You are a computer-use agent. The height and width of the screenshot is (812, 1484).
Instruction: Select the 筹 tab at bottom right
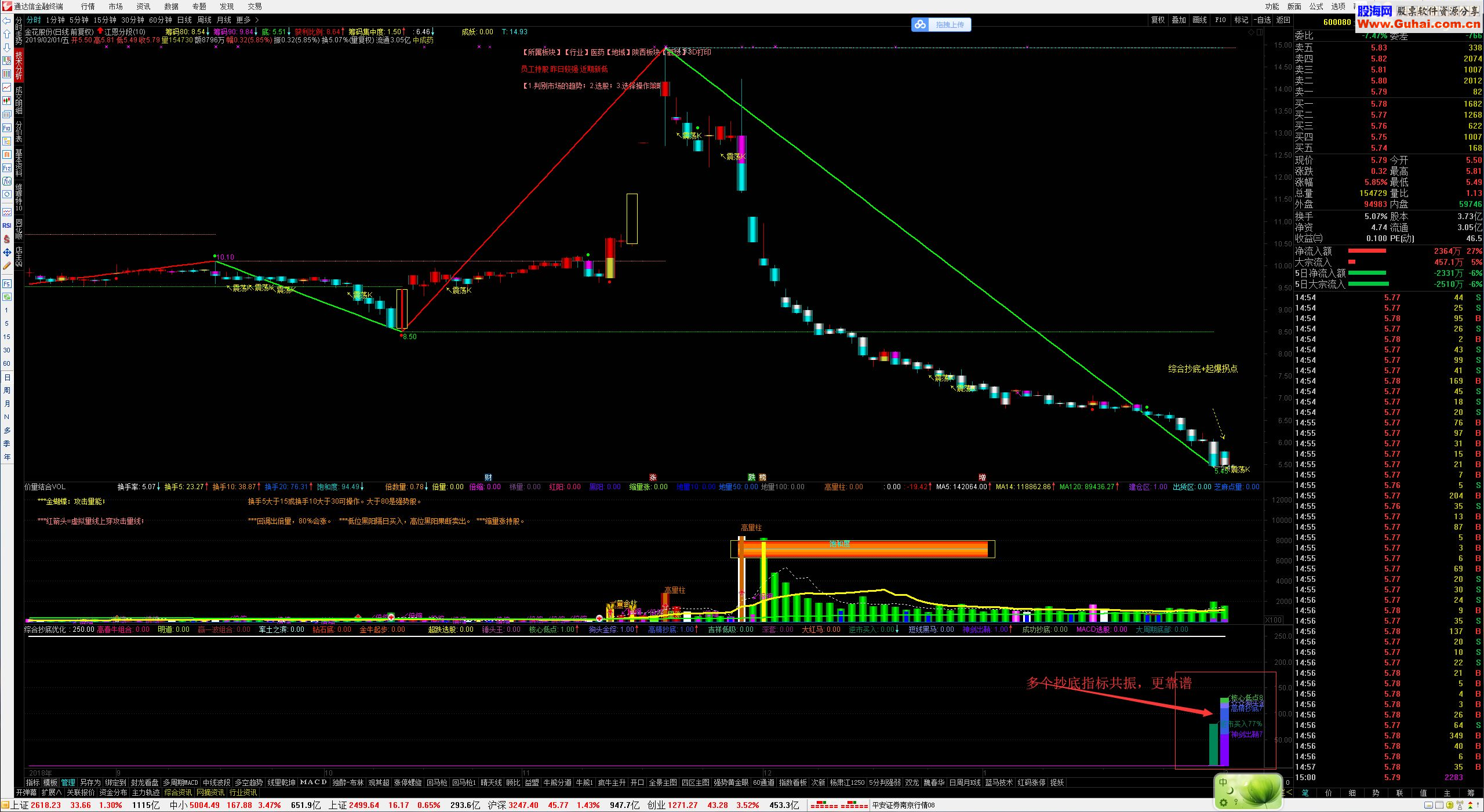[1471, 793]
